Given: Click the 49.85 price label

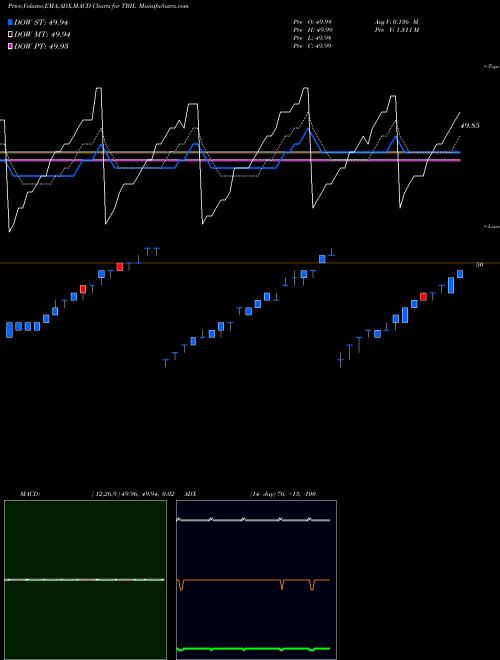Looking at the screenshot, I should point(470,125).
